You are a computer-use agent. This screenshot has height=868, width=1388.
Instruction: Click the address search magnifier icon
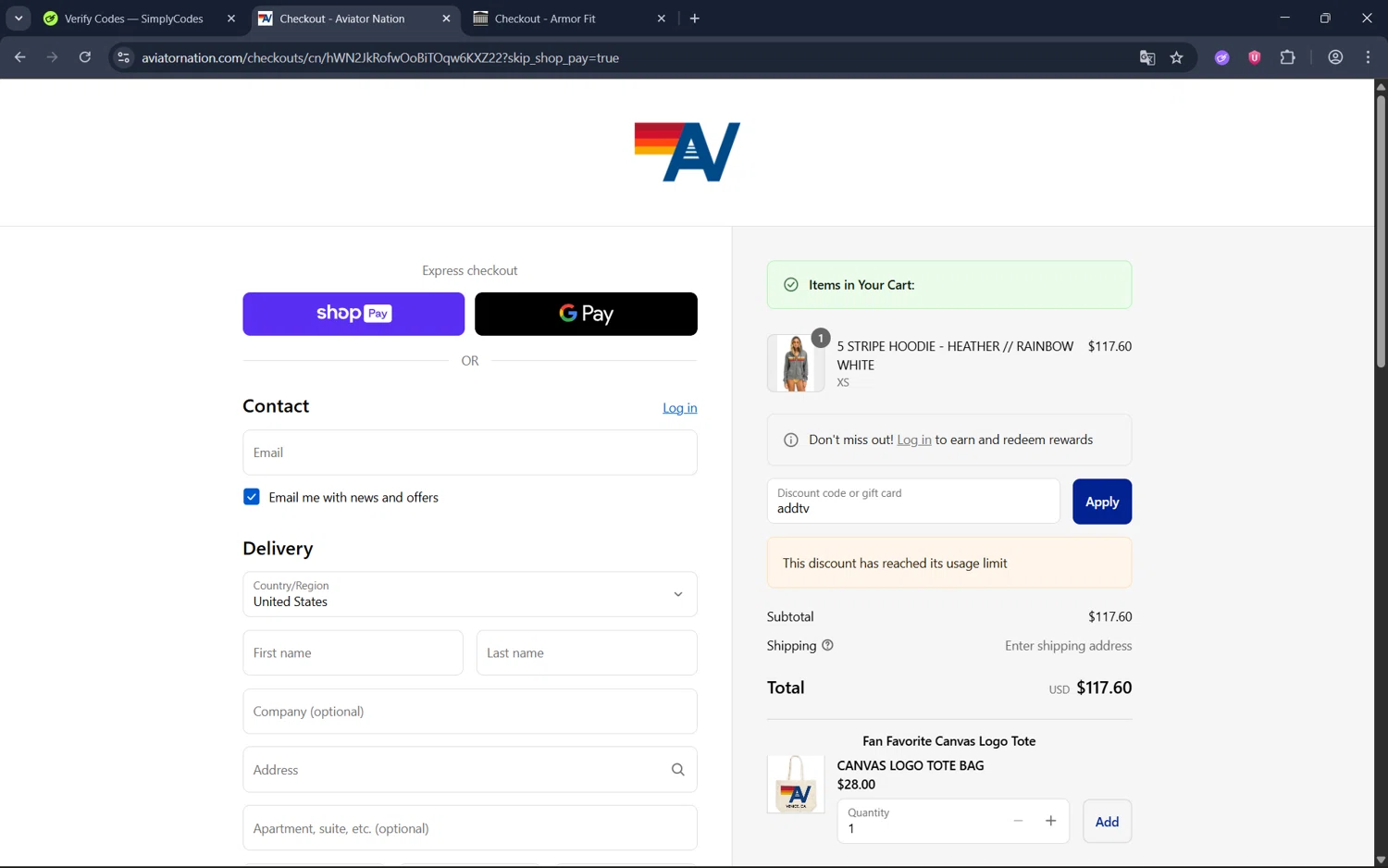pos(678,770)
